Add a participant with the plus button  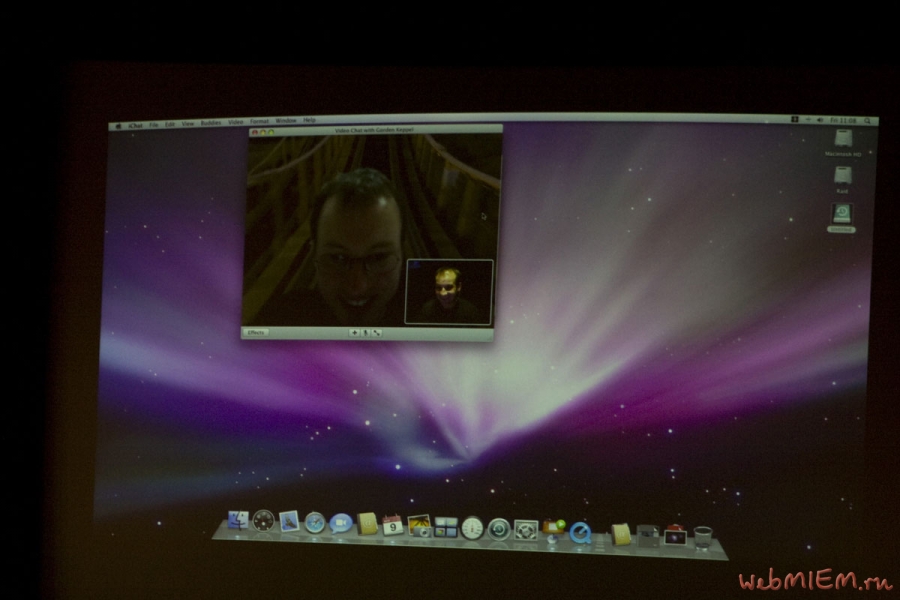click(354, 333)
